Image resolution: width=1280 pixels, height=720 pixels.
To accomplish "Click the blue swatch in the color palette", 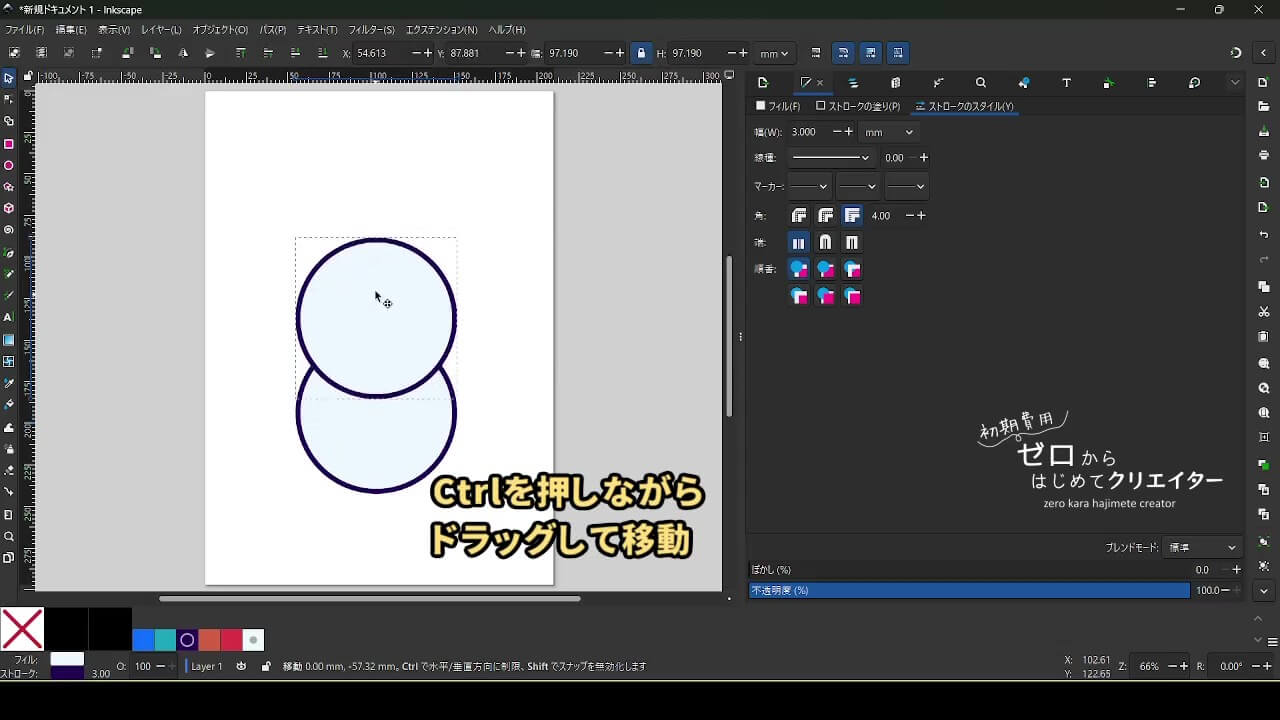I will click(143, 640).
